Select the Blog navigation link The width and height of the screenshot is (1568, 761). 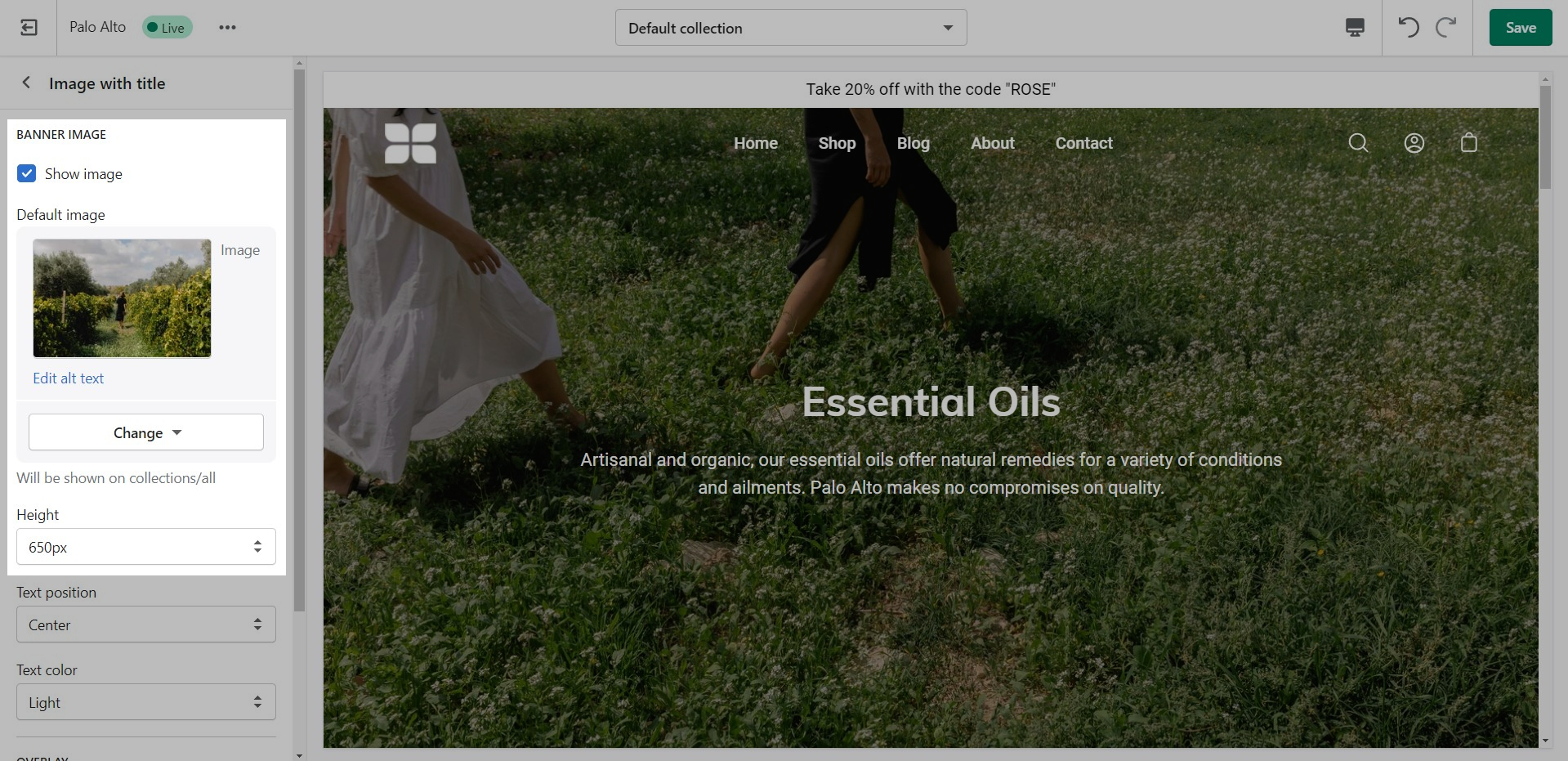pos(913,143)
